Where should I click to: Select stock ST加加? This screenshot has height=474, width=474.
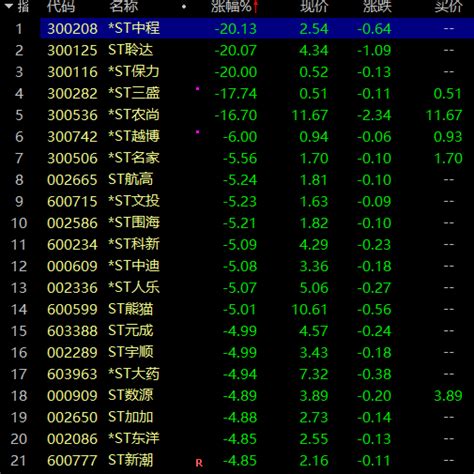pyautogui.click(x=130, y=417)
